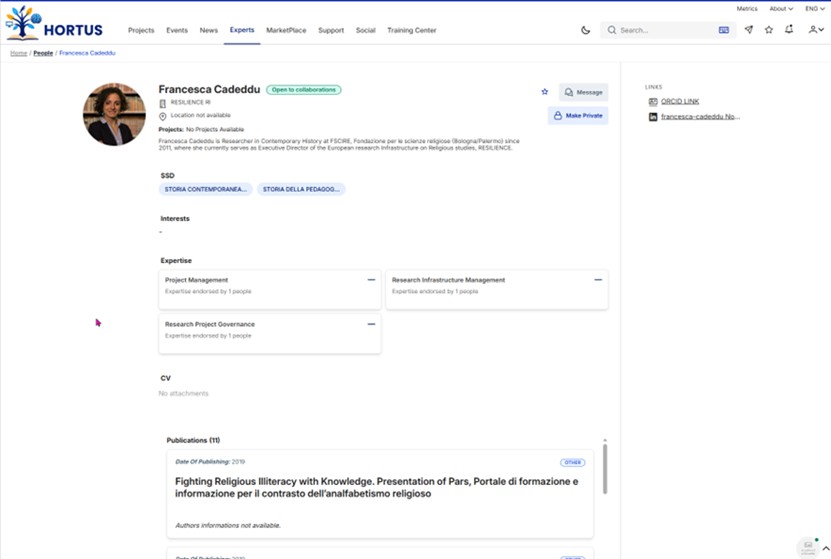Open the News section

click(209, 30)
